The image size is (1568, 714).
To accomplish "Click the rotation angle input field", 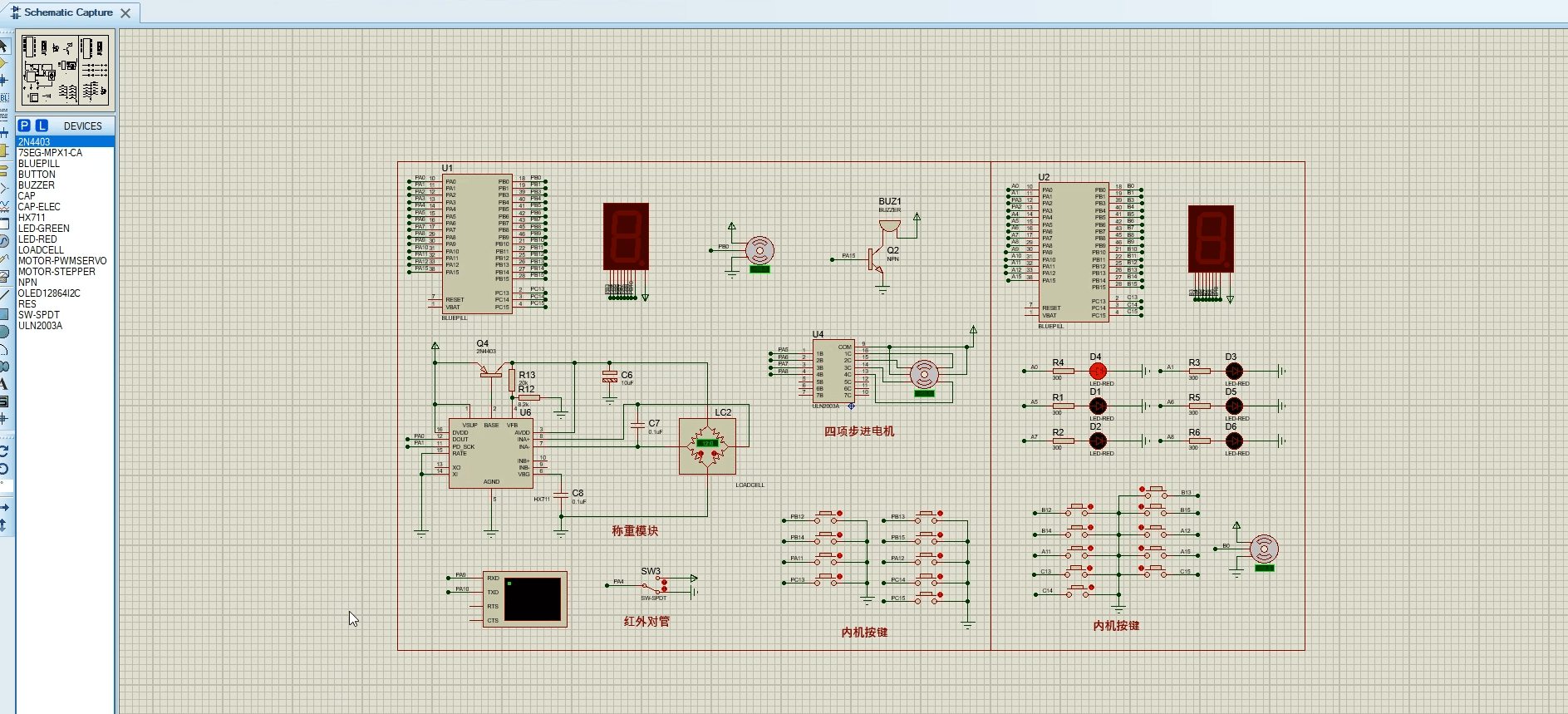I will click(5, 486).
